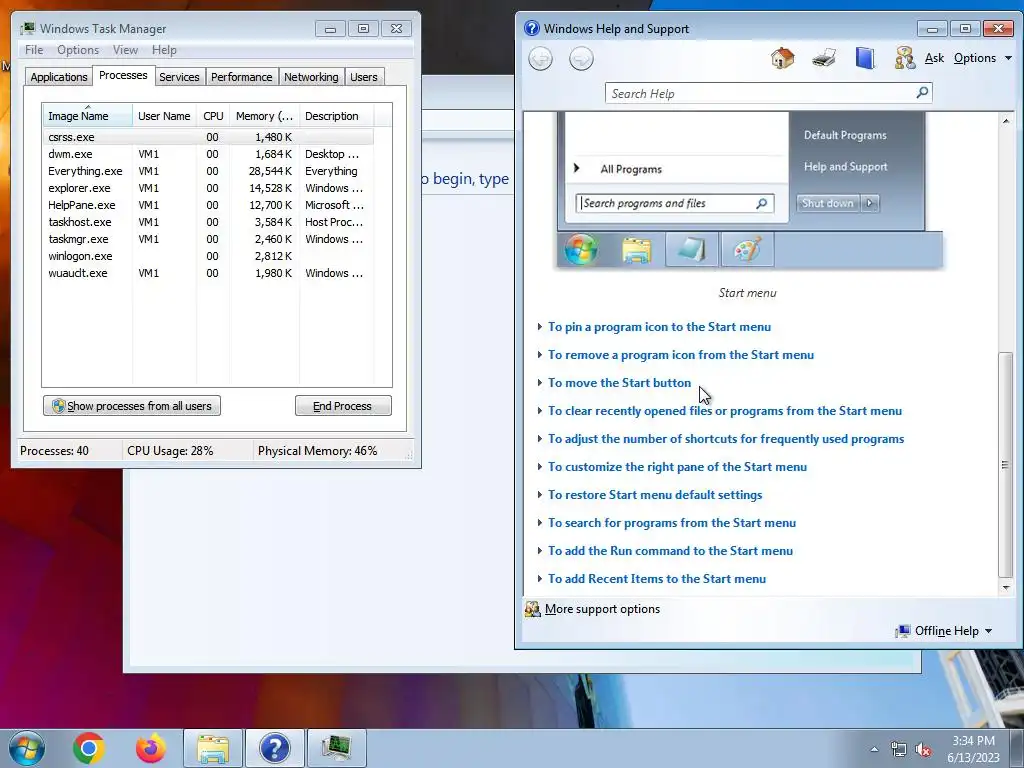The image size is (1024, 768).
Task: Open "To search for programs from the Start menu"
Action: [x=672, y=522]
